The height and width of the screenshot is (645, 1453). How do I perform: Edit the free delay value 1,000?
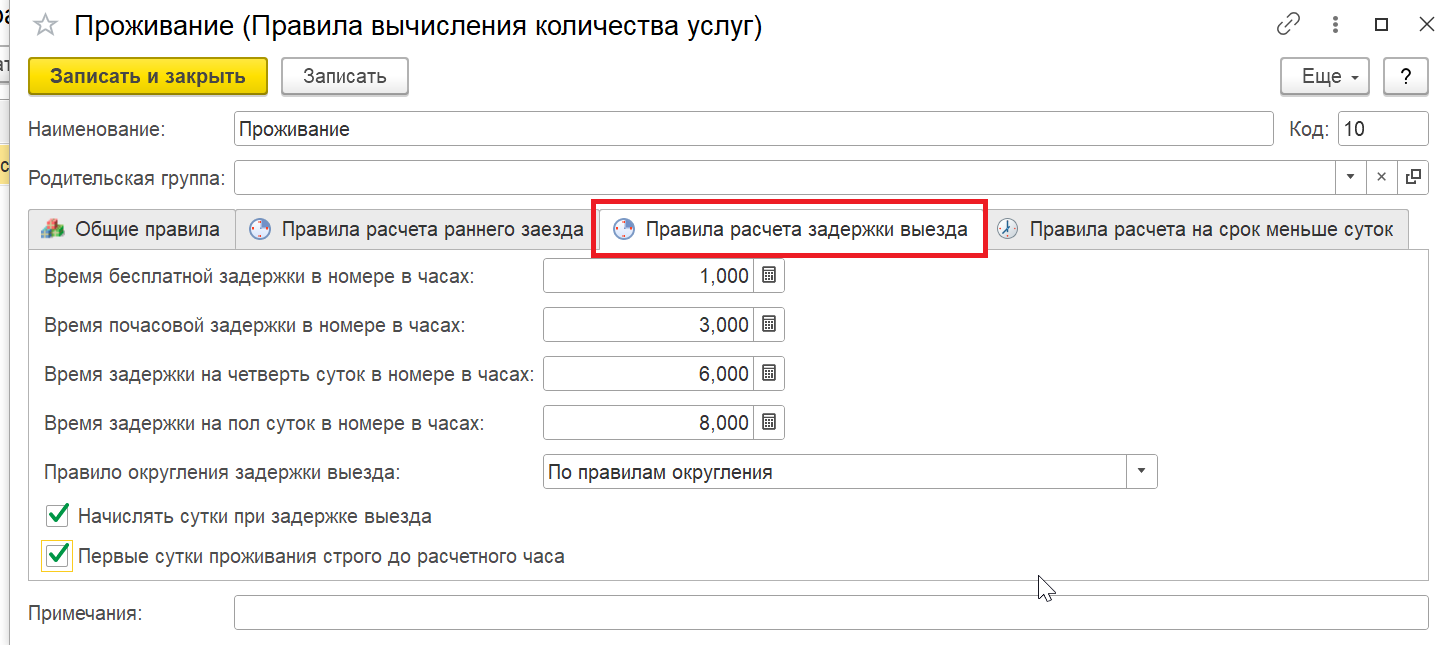click(649, 276)
